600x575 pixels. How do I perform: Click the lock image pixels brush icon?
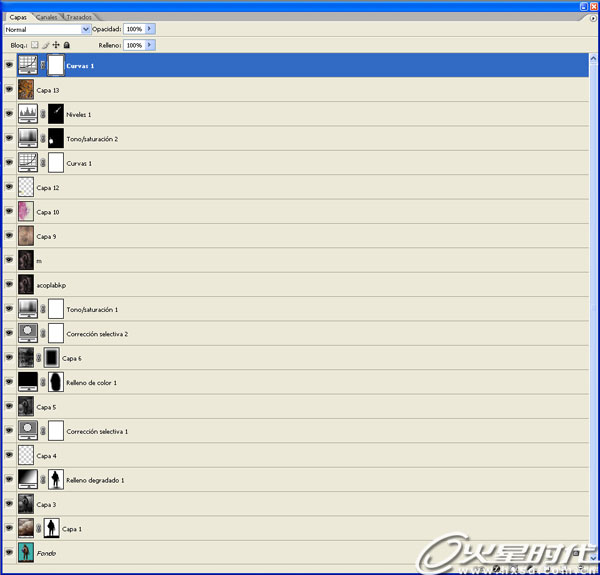(45, 45)
